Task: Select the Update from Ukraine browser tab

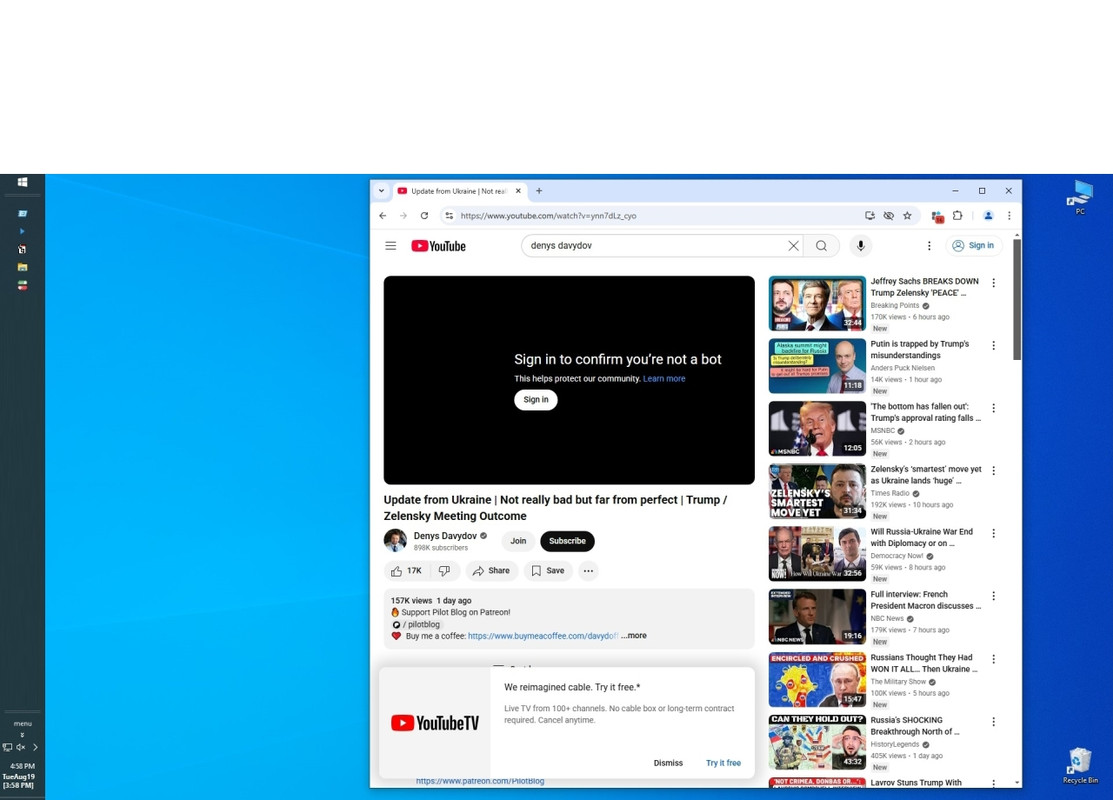Action: pyautogui.click(x=458, y=191)
